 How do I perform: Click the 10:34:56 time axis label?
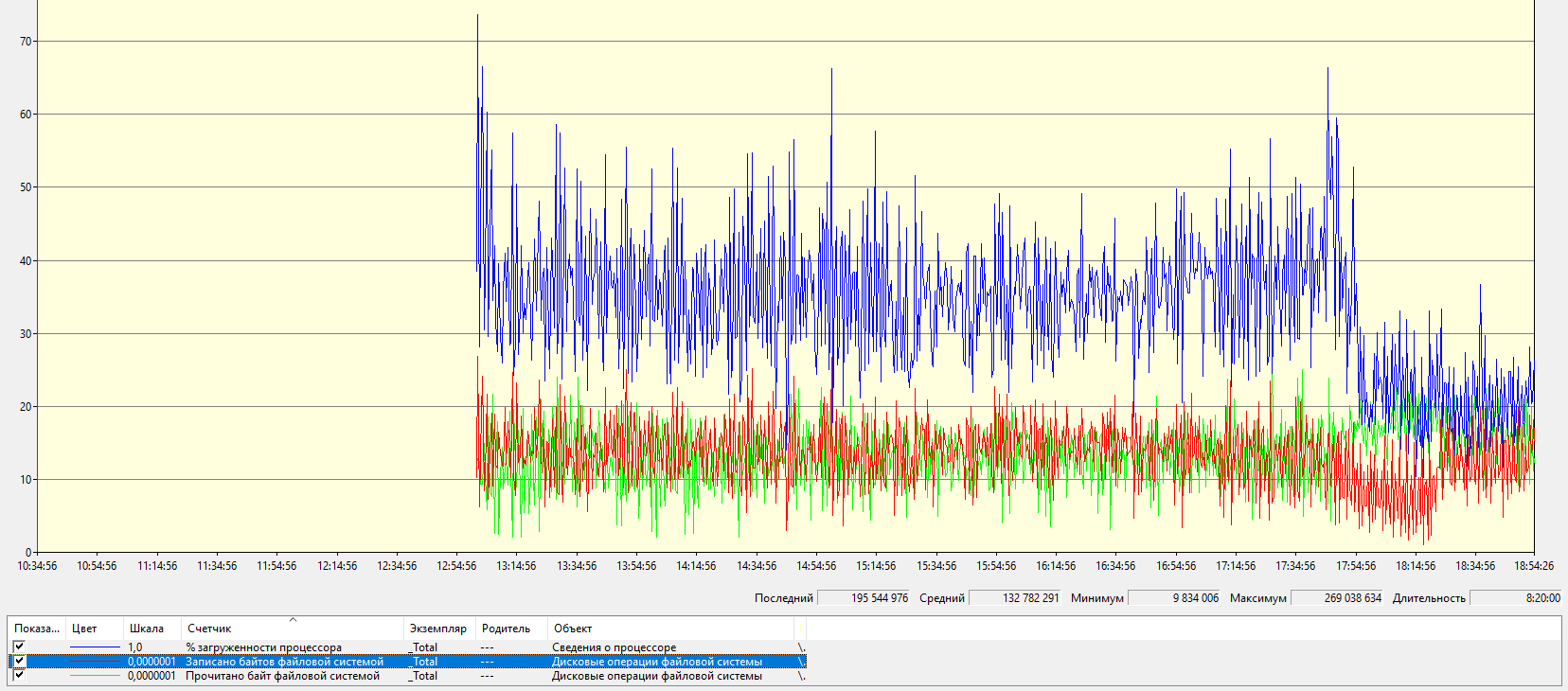pos(37,566)
